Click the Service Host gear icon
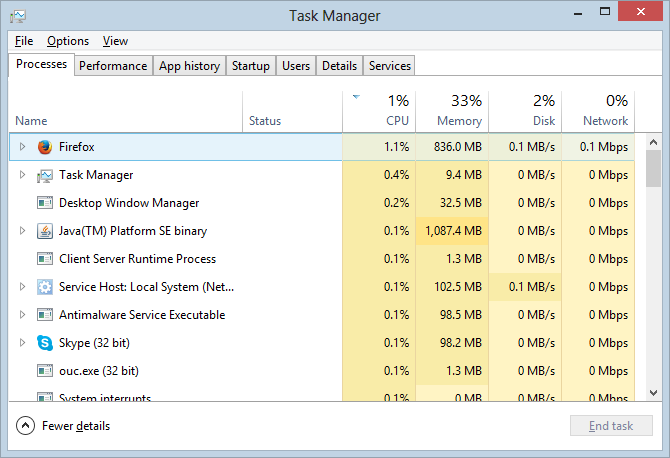The height and width of the screenshot is (458, 670). (x=45, y=287)
